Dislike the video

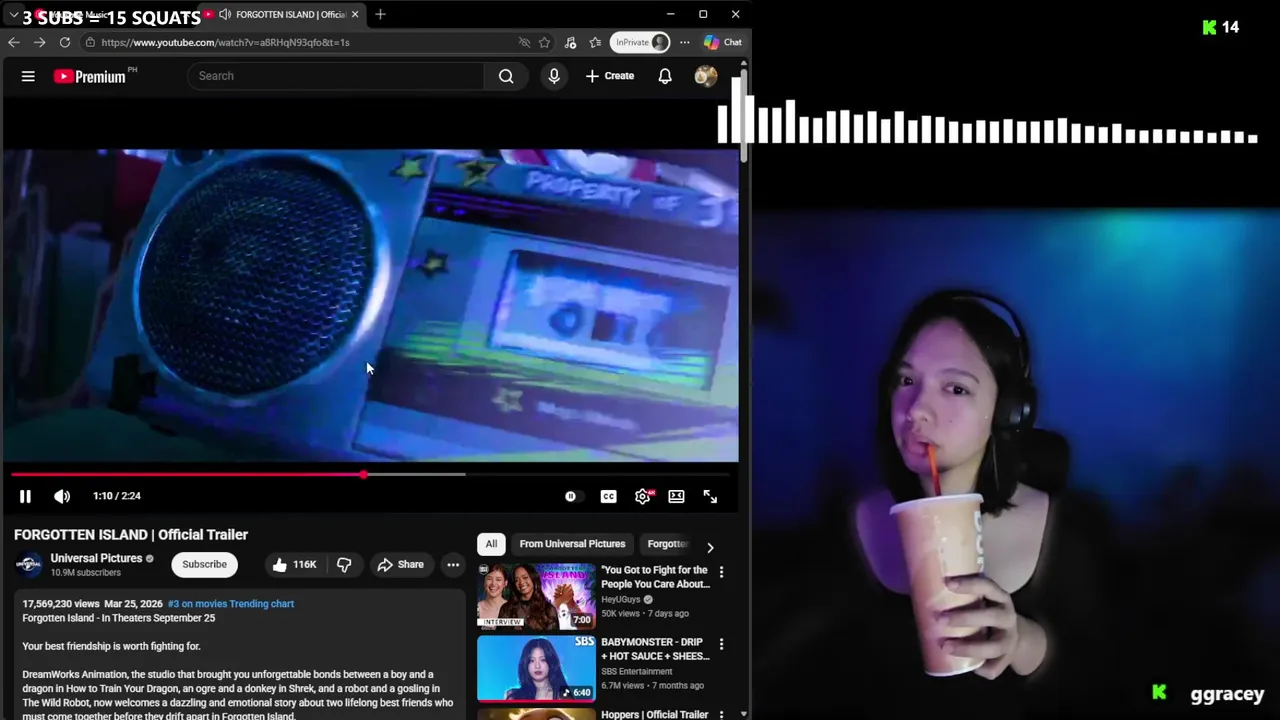click(344, 564)
